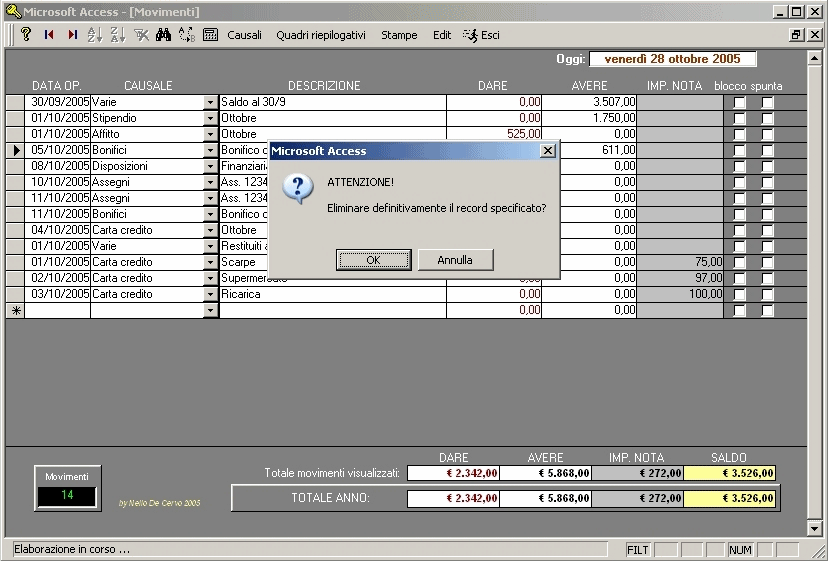Toggle blocco checkbox for Stipendio row

click(x=739, y=118)
